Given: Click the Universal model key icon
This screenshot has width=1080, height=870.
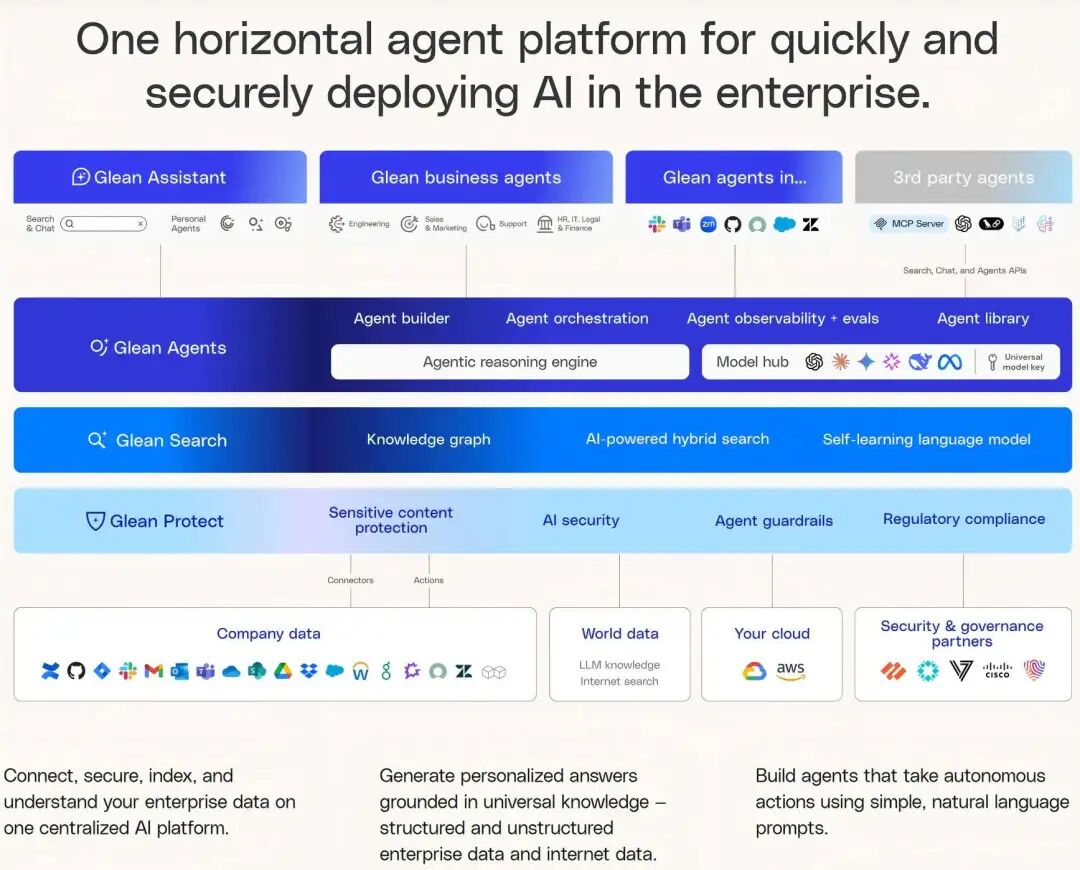Looking at the screenshot, I should click(x=993, y=362).
